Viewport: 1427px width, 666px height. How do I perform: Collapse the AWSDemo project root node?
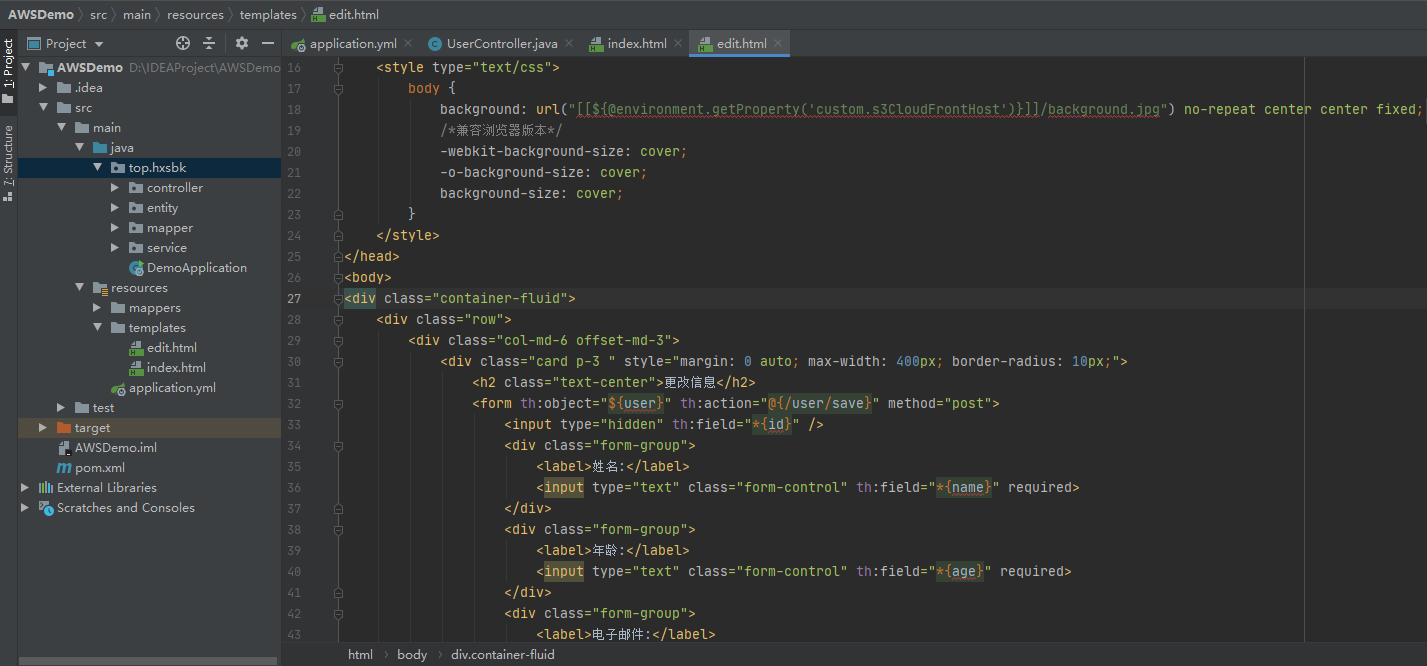point(25,68)
